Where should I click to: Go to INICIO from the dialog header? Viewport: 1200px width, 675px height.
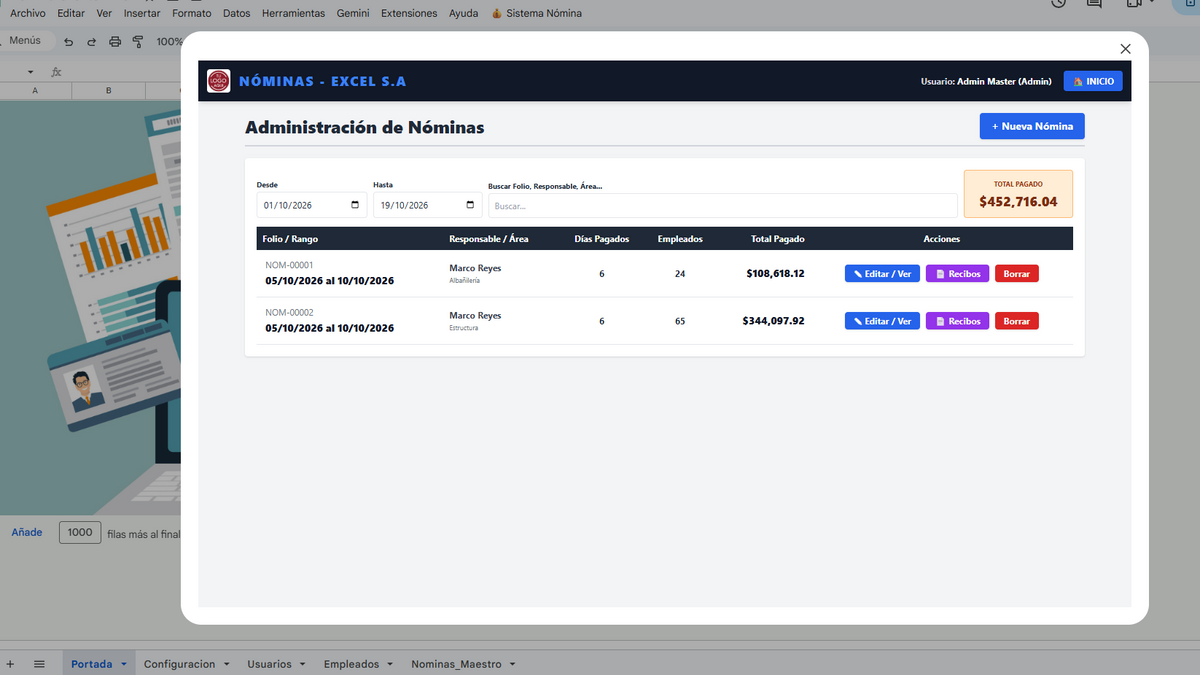(1093, 81)
